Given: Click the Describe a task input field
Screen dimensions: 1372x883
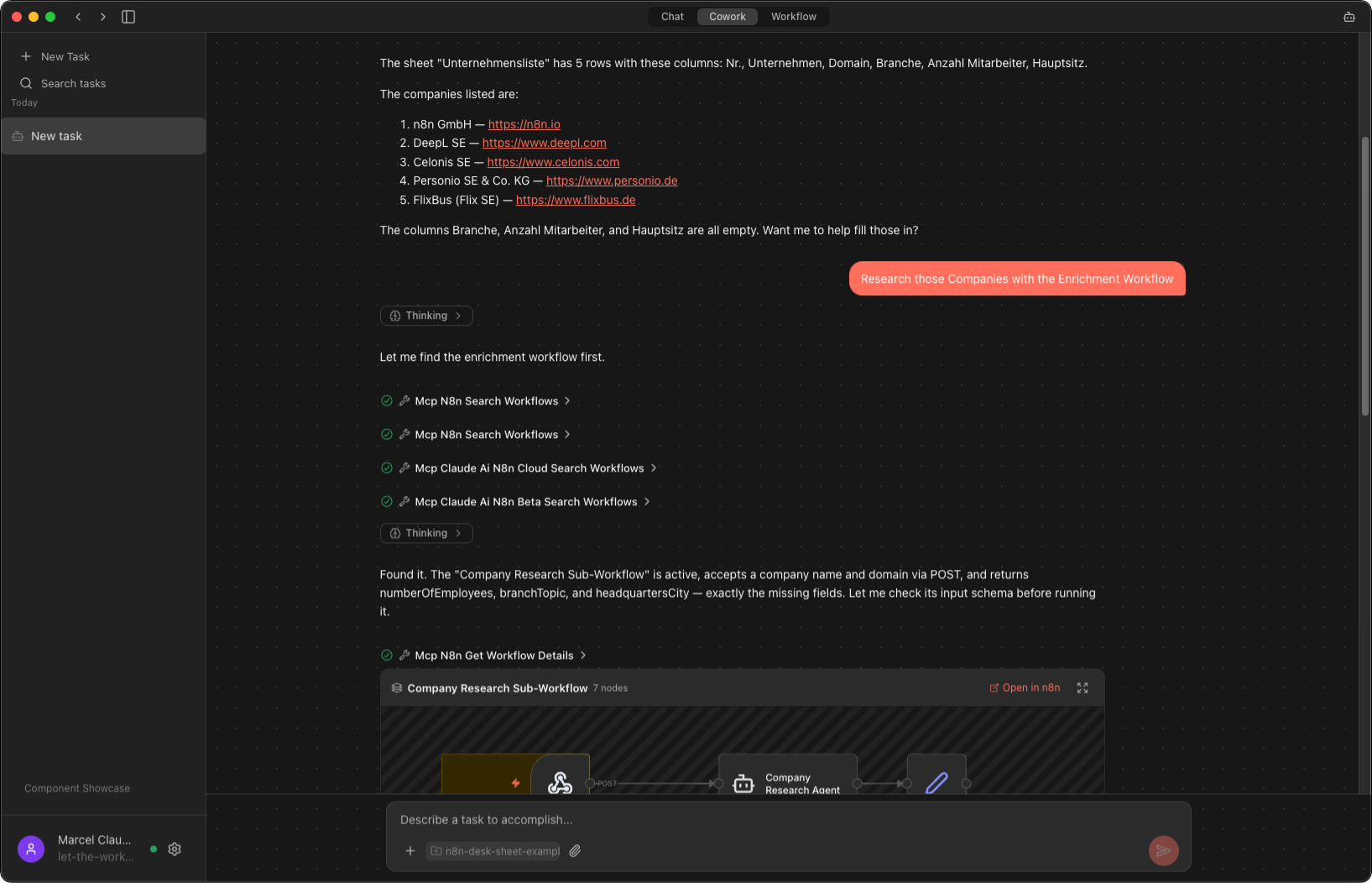Looking at the screenshot, I should coord(787,820).
